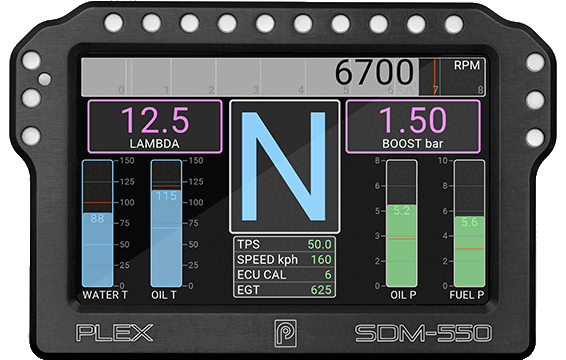Click the red redline marker near 7

click(435, 77)
